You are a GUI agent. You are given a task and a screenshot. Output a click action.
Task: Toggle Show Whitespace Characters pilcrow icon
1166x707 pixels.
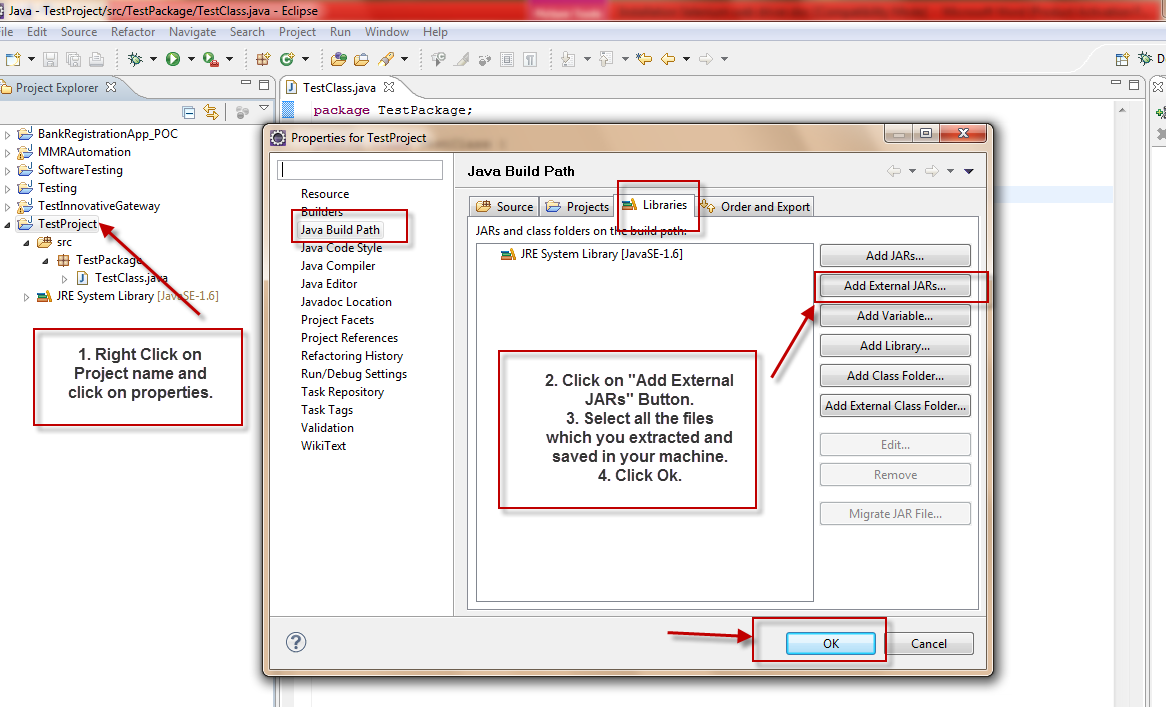pos(530,59)
